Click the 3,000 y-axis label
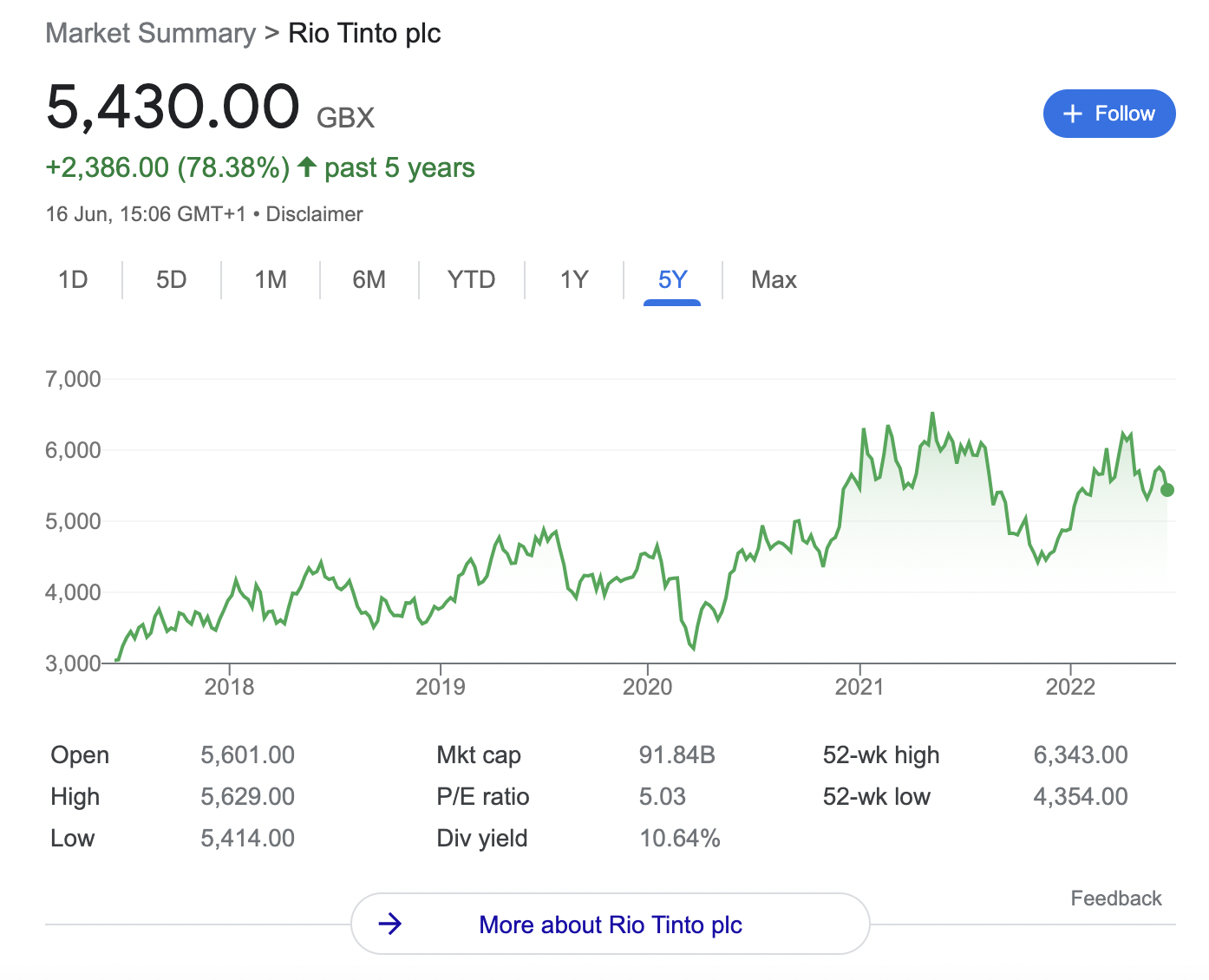This screenshot has height=980, width=1209. [73, 663]
